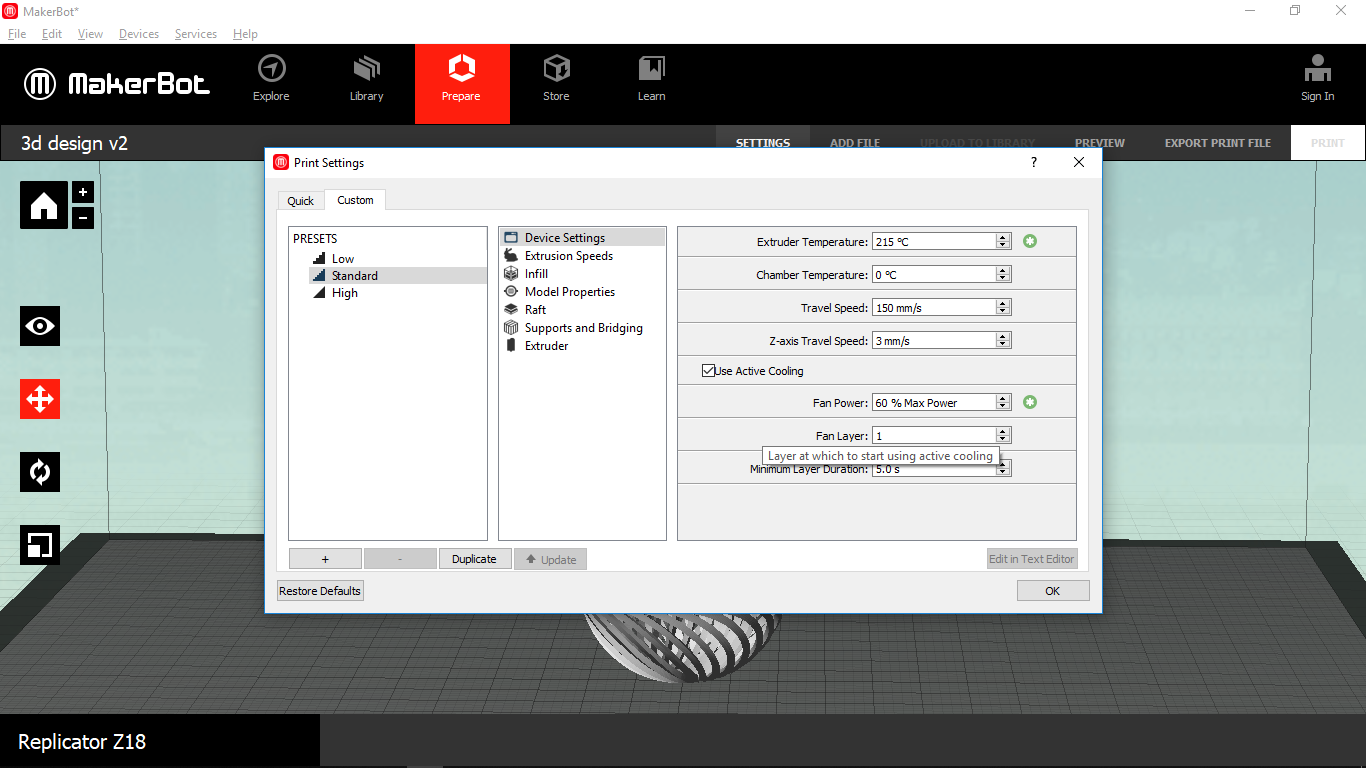Viewport: 1366px width, 768px height.
Task: Click Restore Defaults
Action: click(320, 591)
